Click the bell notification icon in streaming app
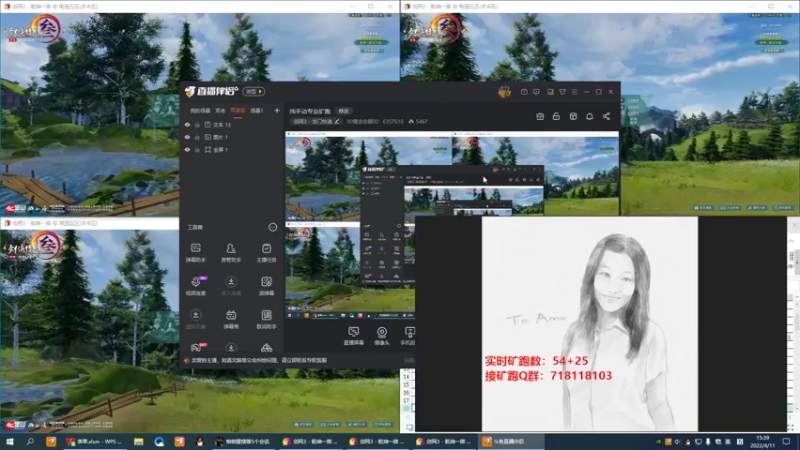Screen dimensions: 800x450 [589, 117]
